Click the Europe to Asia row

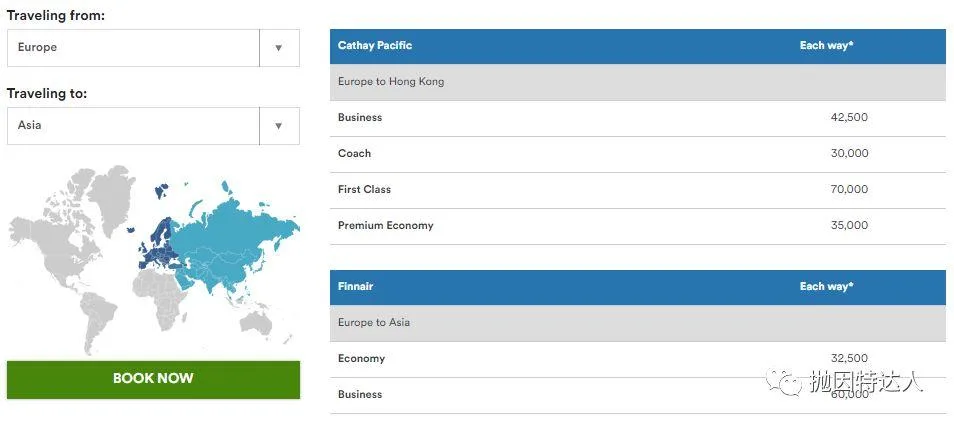point(637,323)
